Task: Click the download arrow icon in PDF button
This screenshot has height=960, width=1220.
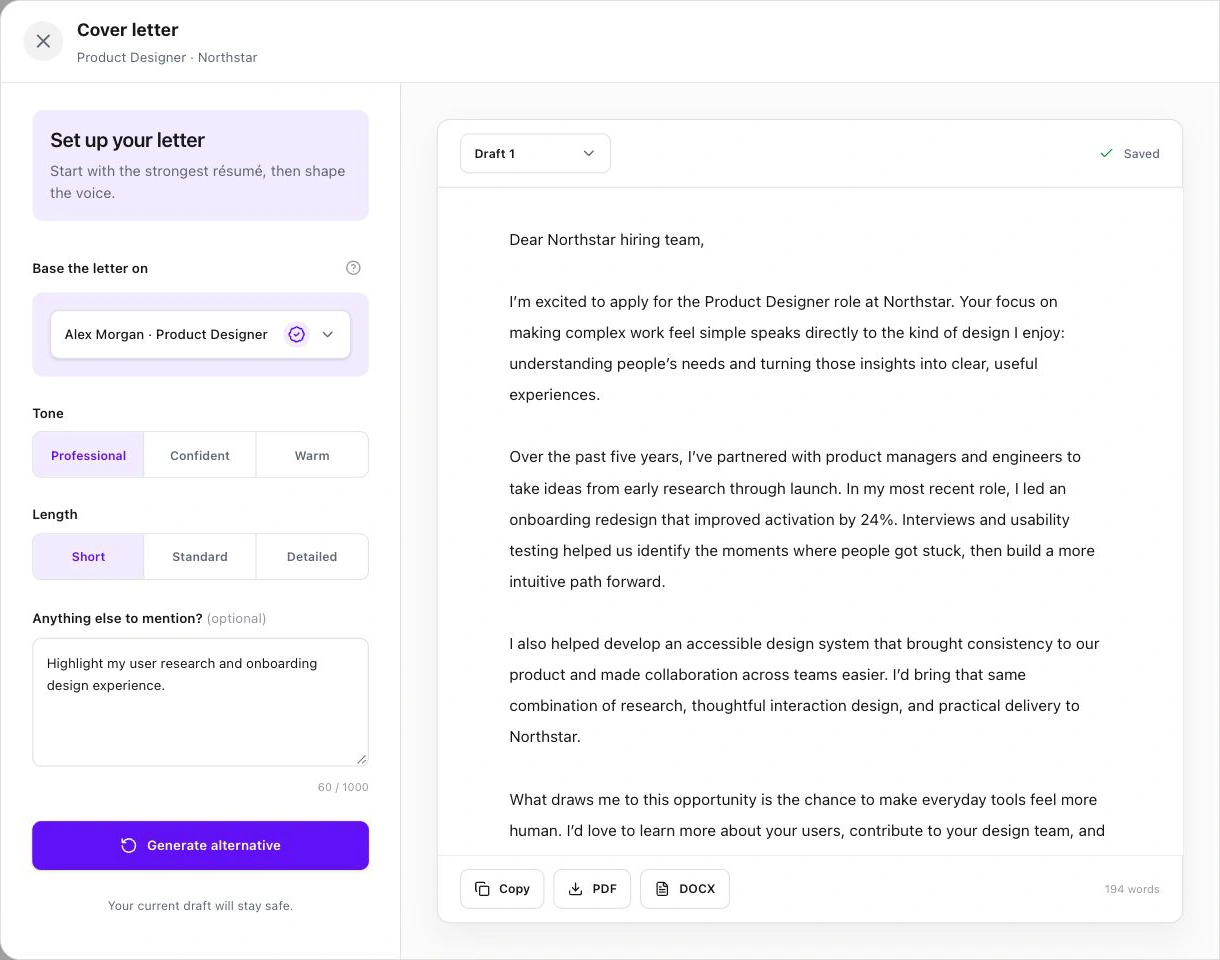Action: point(575,889)
